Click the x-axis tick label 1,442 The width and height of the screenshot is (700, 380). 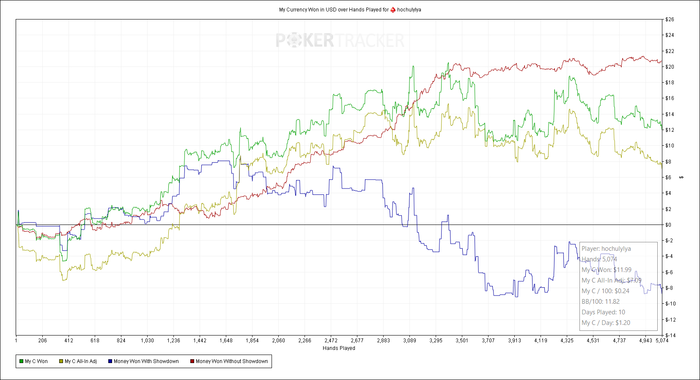point(200,340)
